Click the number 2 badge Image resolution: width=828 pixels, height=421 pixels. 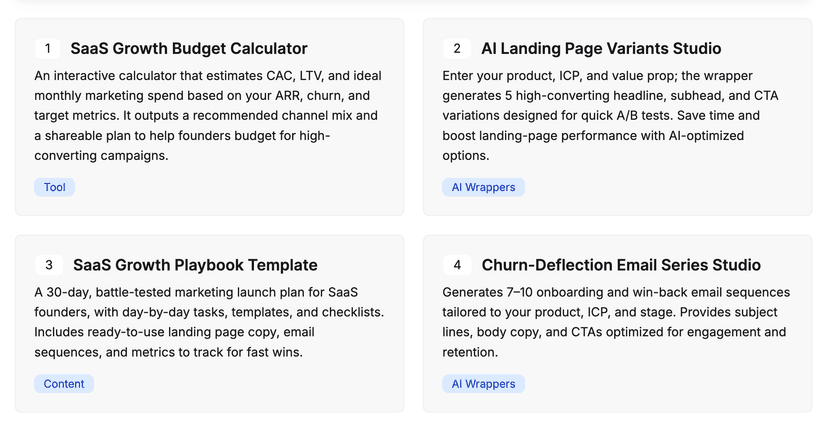pyautogui.click(x=457, y=48)
